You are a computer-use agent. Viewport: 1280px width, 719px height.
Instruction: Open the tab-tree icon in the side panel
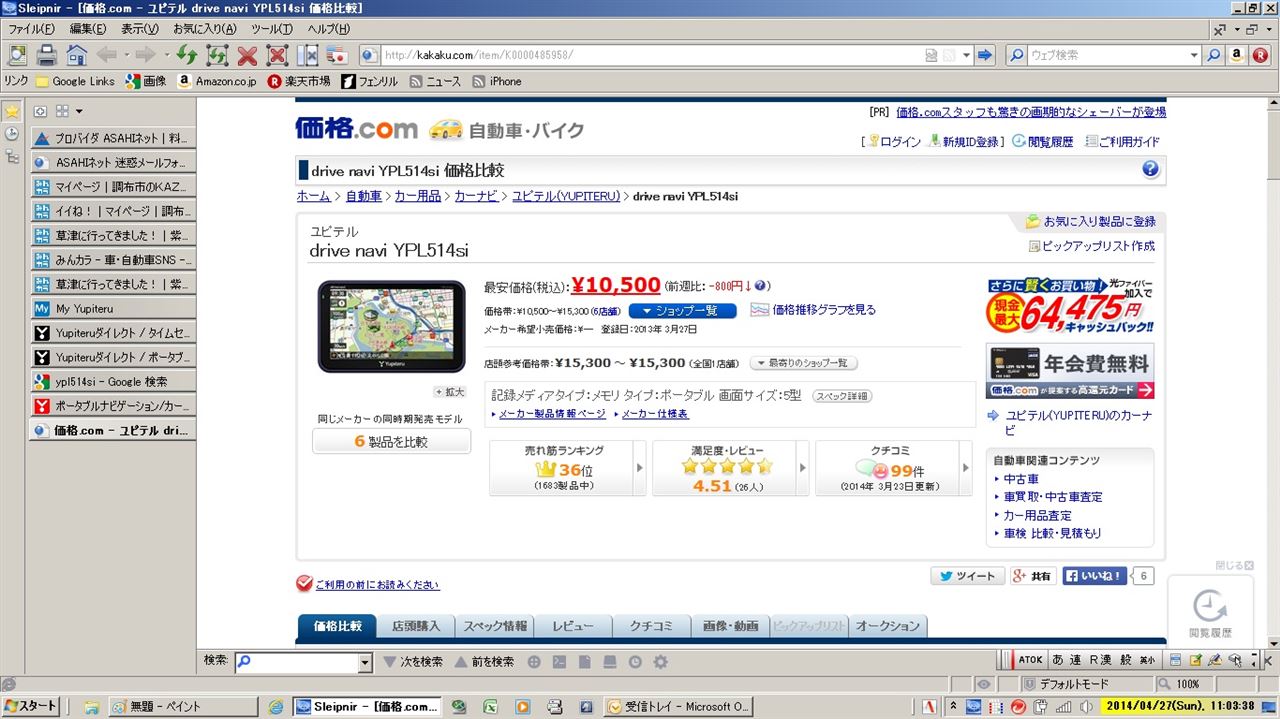(x=12, y=156)
